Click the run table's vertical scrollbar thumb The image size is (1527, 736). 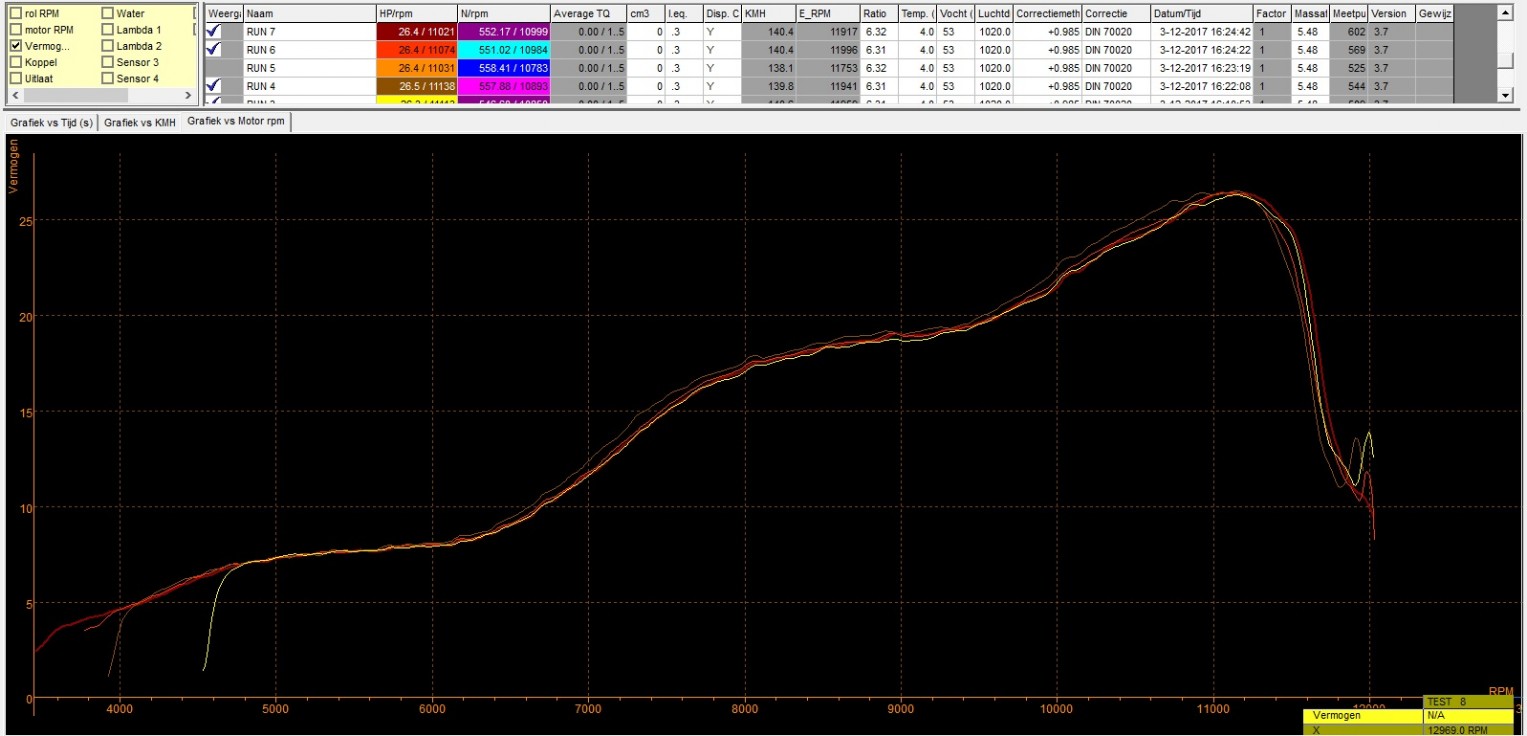(1507, 59)
